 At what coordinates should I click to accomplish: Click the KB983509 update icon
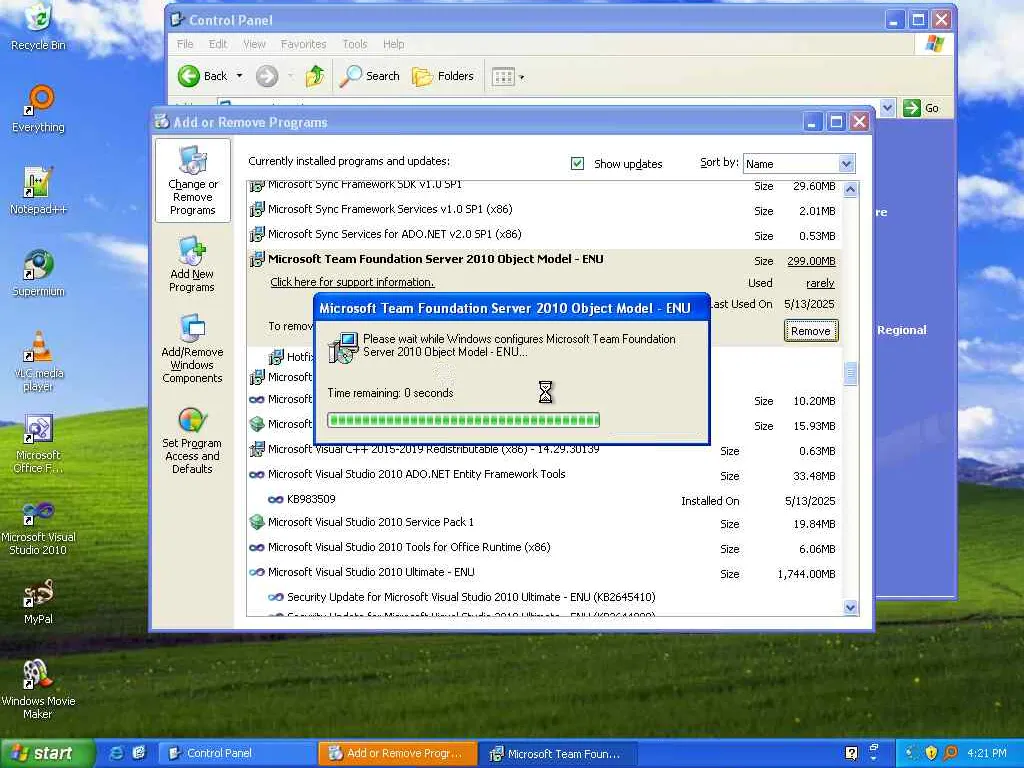click(x=276, y=500)
